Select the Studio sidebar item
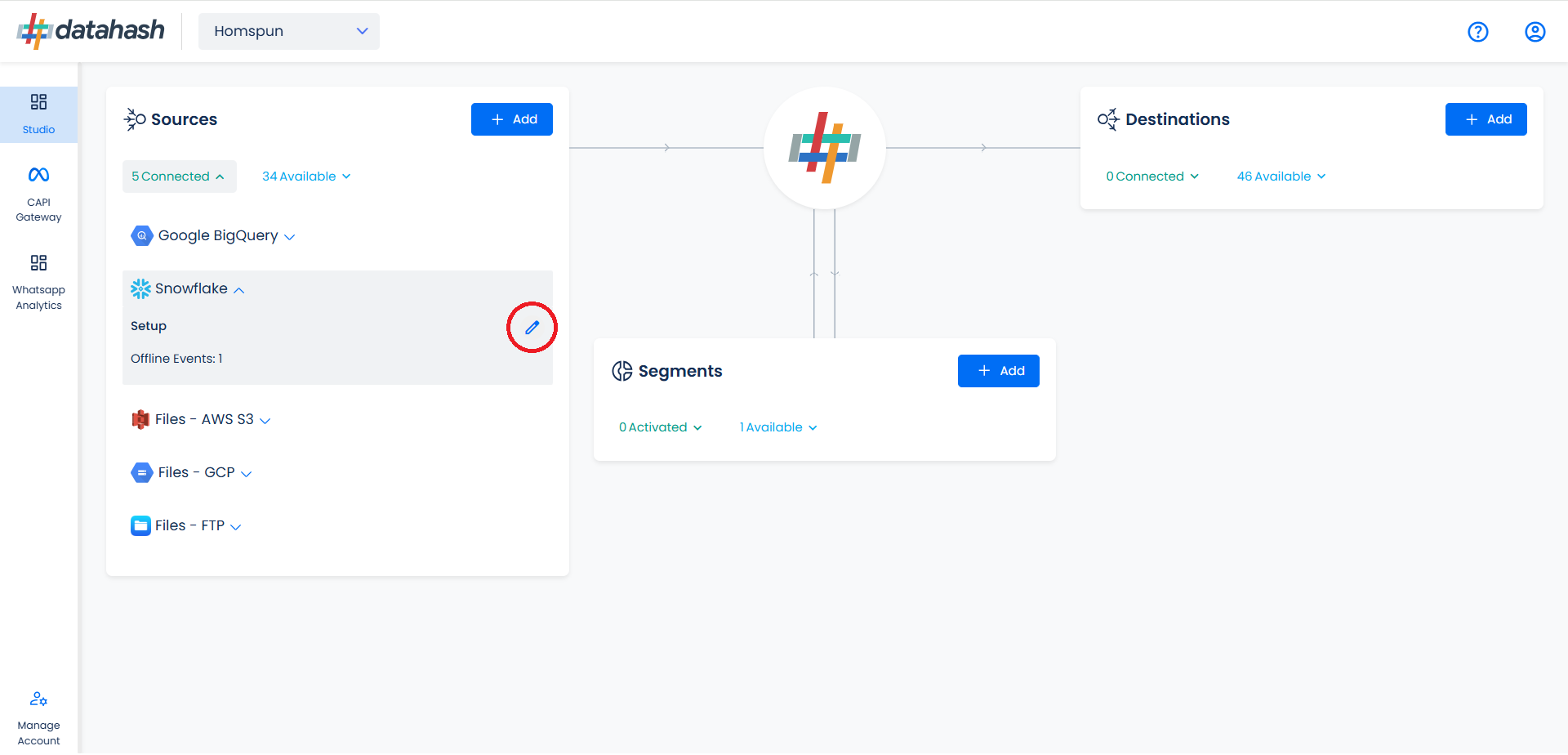This screenshot has height=755, width=1568. point(38,114)
